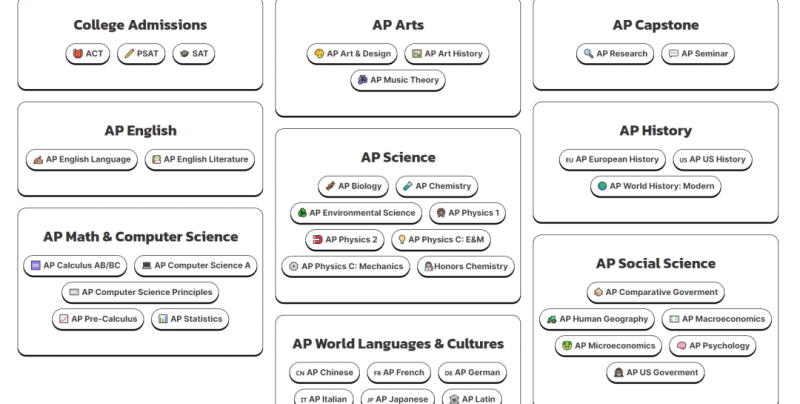Image resolution: width=800 pixels, height=404 pixels.
Task: Click the College Admissions heading
Action: [x=140, y=25]
